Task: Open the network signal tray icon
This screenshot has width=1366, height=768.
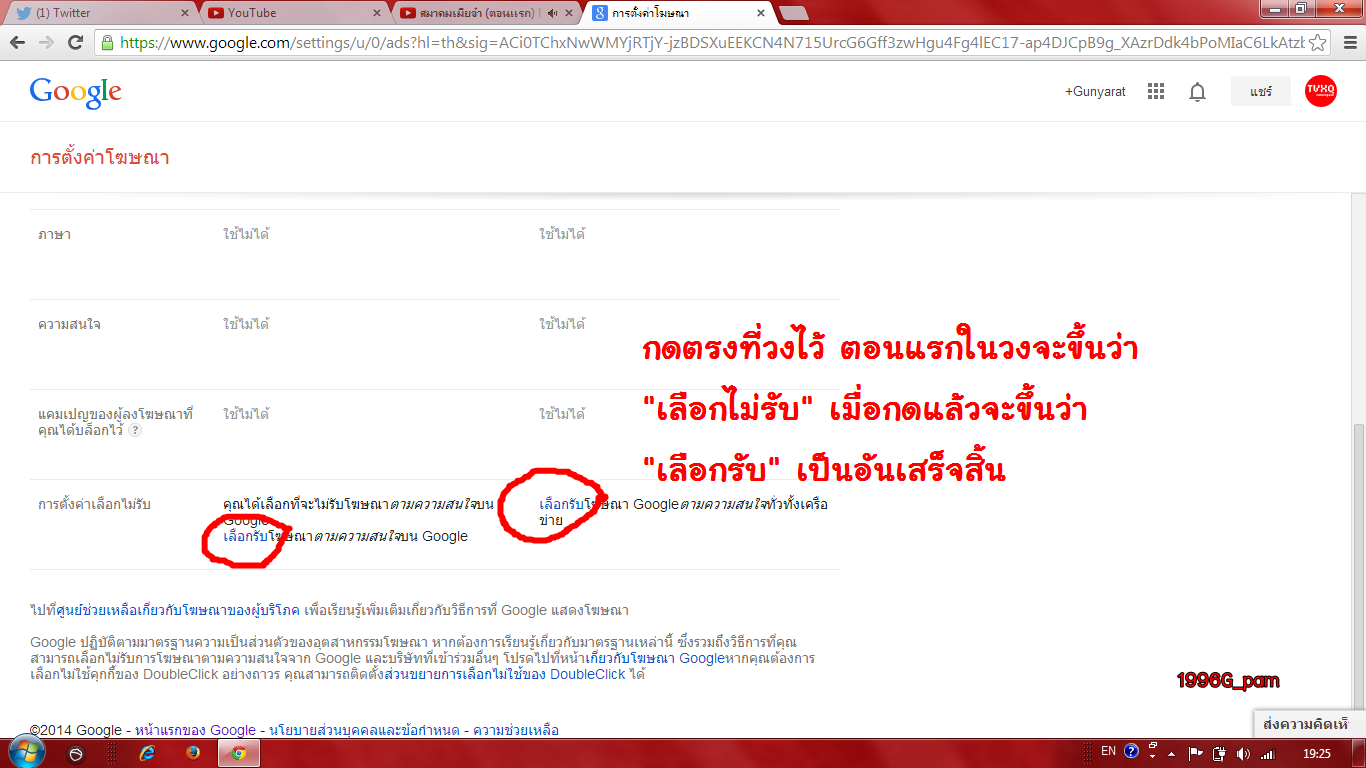Action: (x=1268, y=753)
